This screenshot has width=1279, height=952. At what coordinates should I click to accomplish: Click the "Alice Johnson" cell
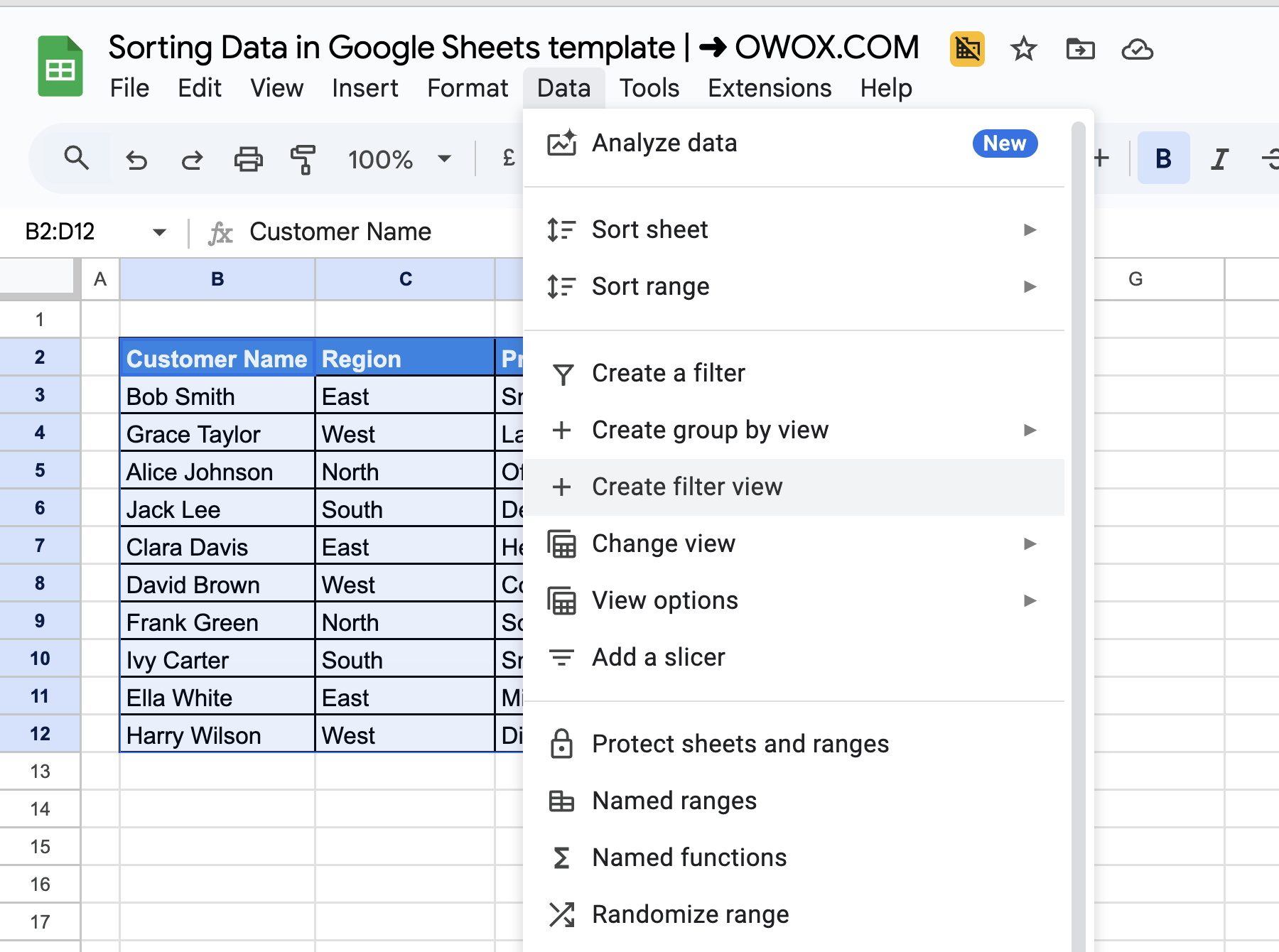[217, 472]
